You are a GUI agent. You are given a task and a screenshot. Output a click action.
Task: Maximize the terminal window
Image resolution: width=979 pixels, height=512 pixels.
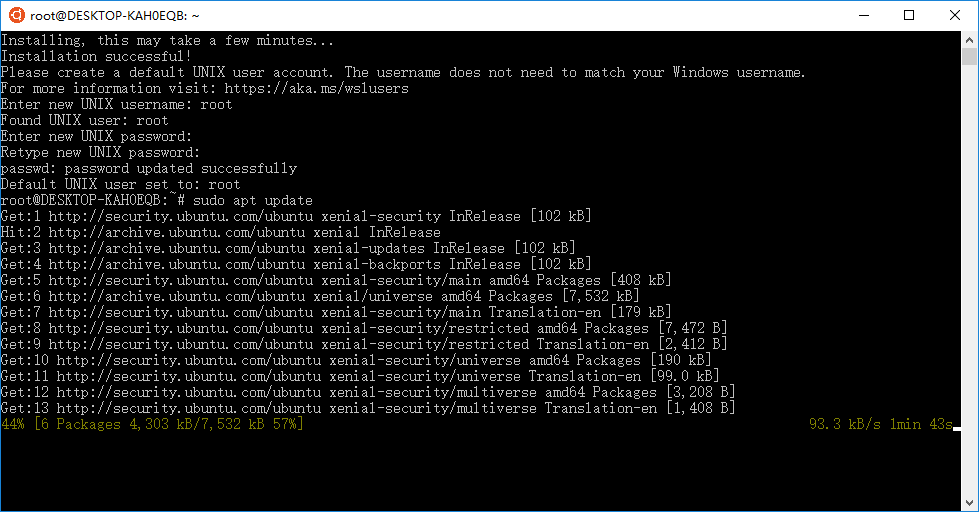[x=908, y=15]
